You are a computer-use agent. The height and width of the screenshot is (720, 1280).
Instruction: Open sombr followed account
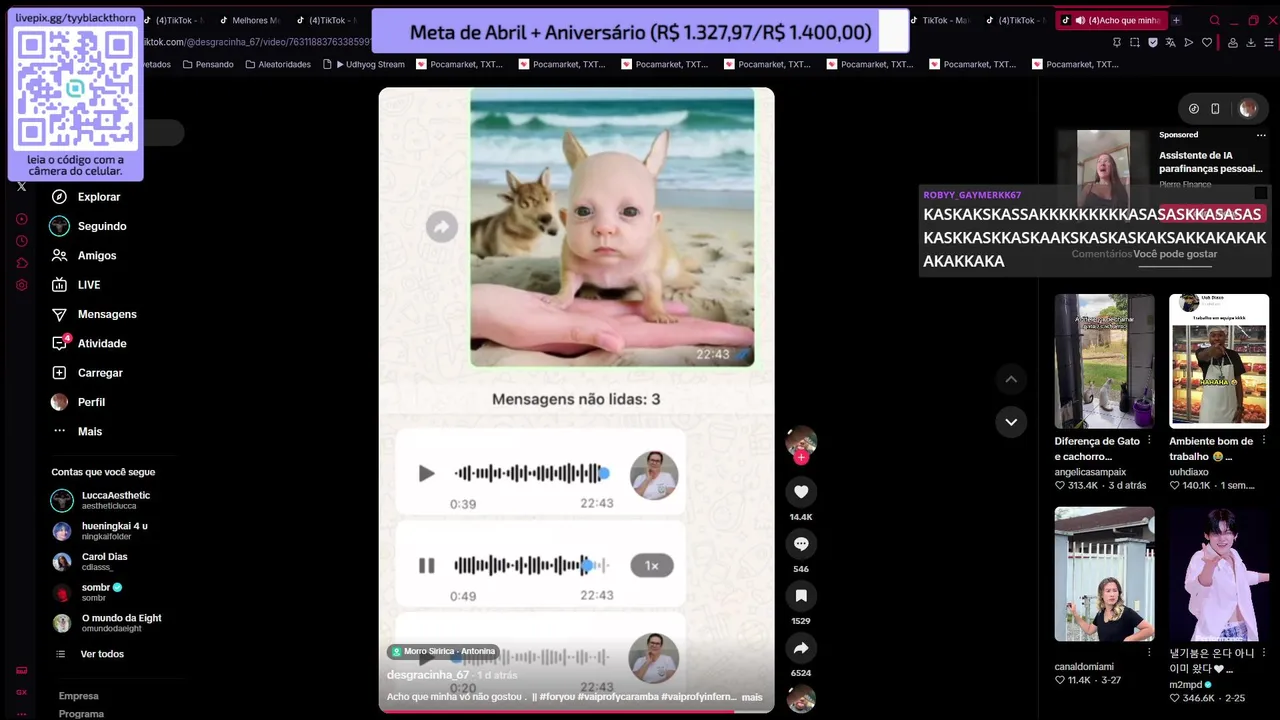pyautogui.click(x=87, y=592)
